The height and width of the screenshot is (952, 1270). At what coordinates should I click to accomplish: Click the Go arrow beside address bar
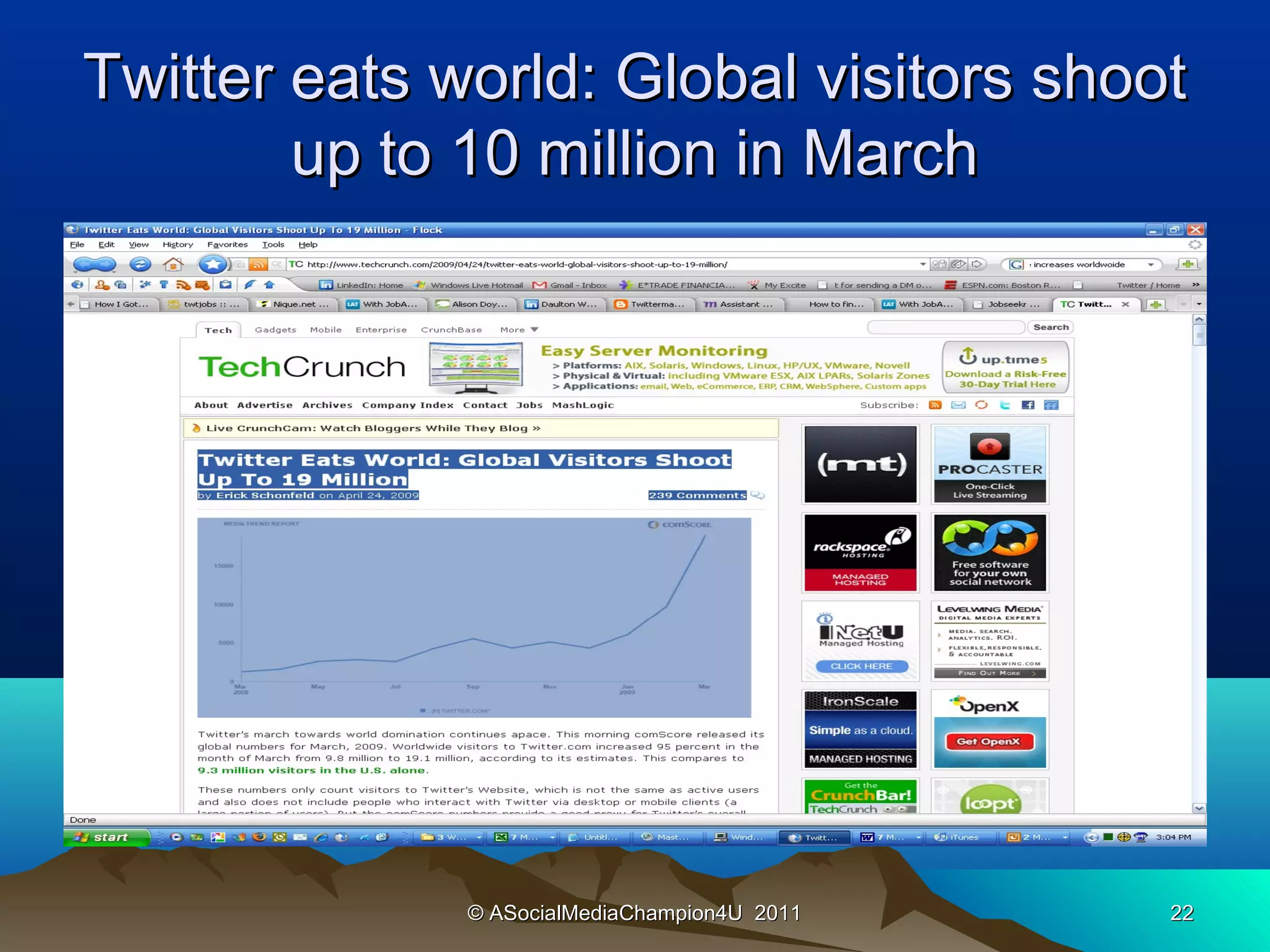click(977, 265)
